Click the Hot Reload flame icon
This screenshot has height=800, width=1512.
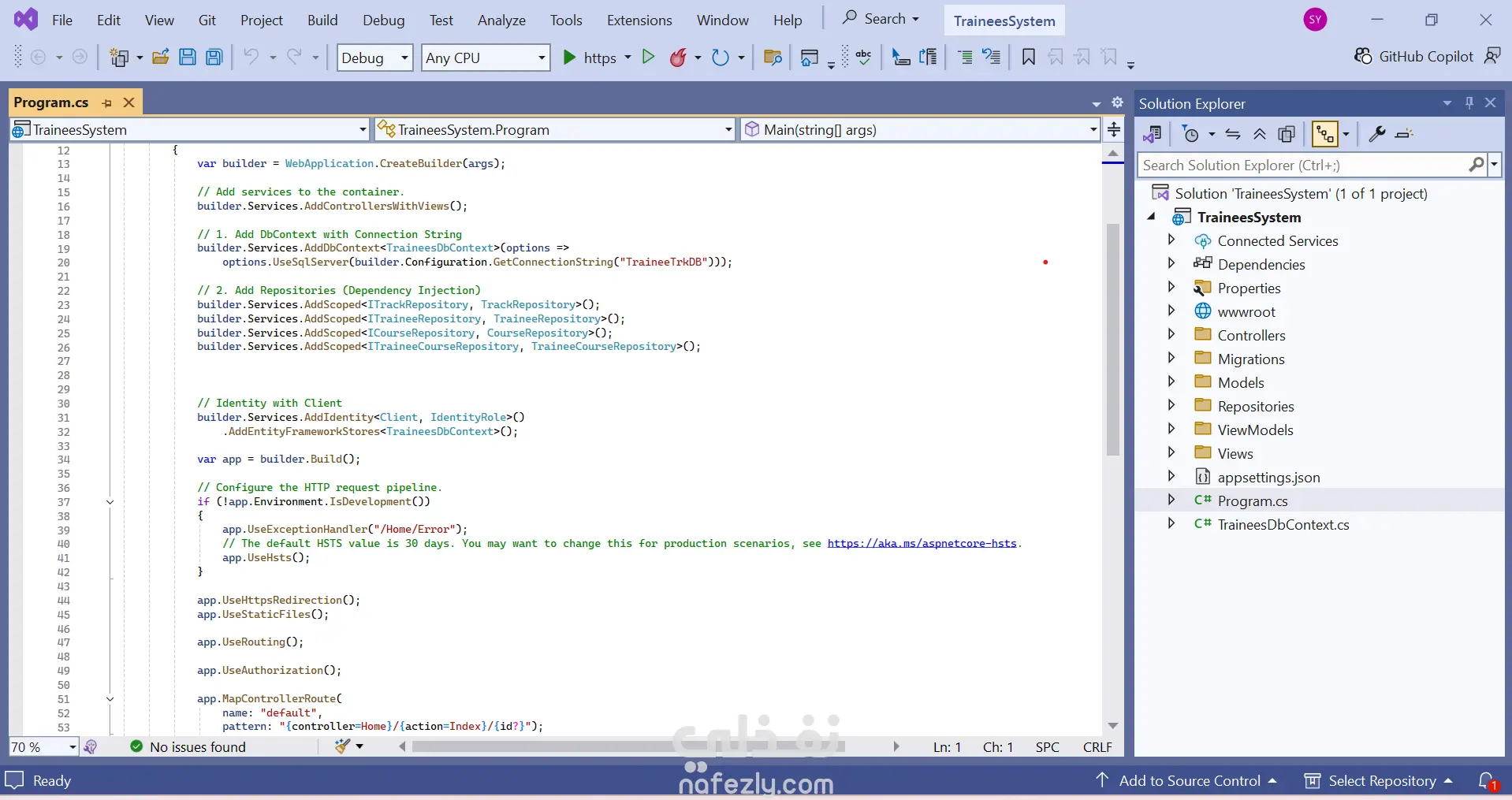(678, 57)
